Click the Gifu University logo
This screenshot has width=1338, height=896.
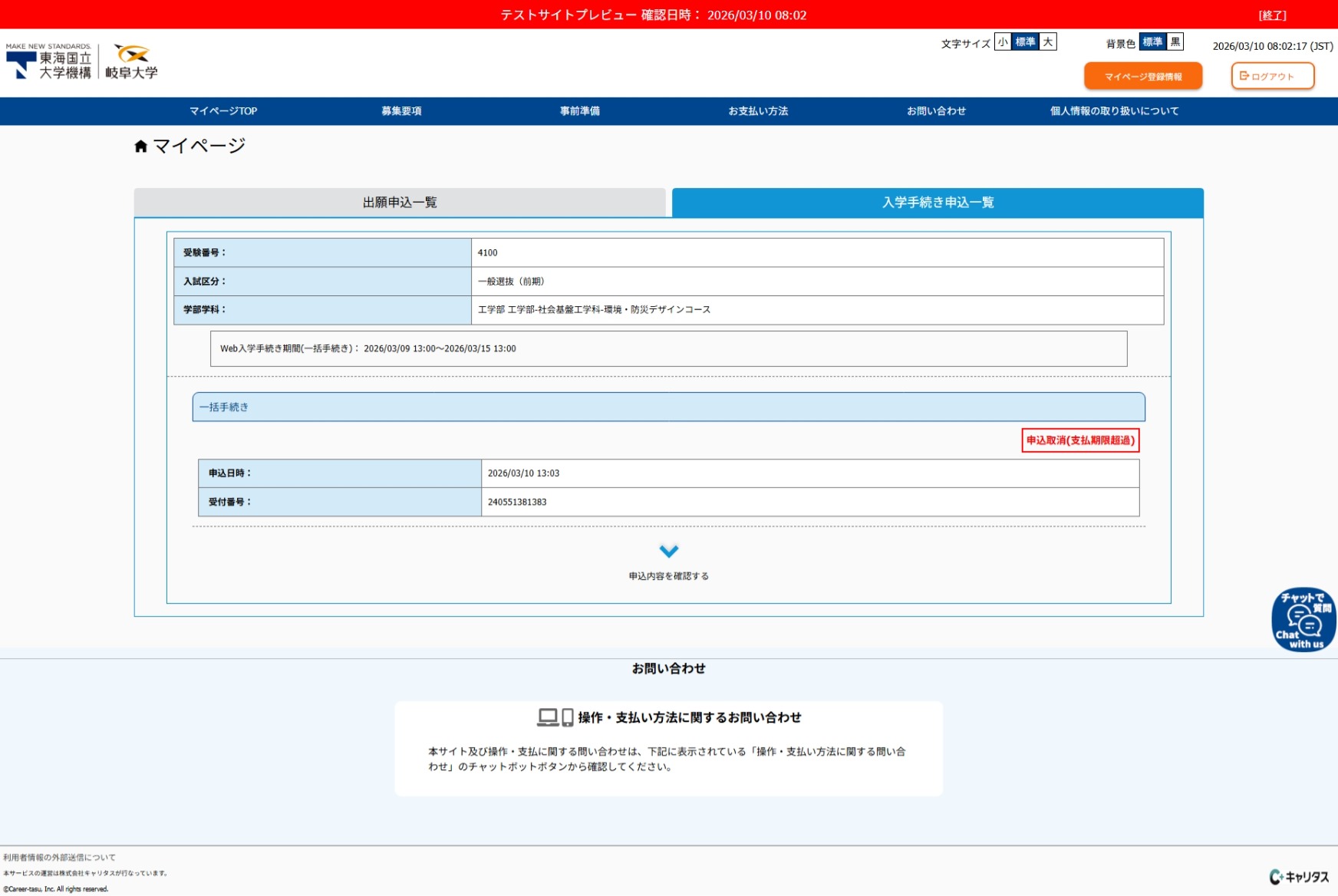coord(131,62)
